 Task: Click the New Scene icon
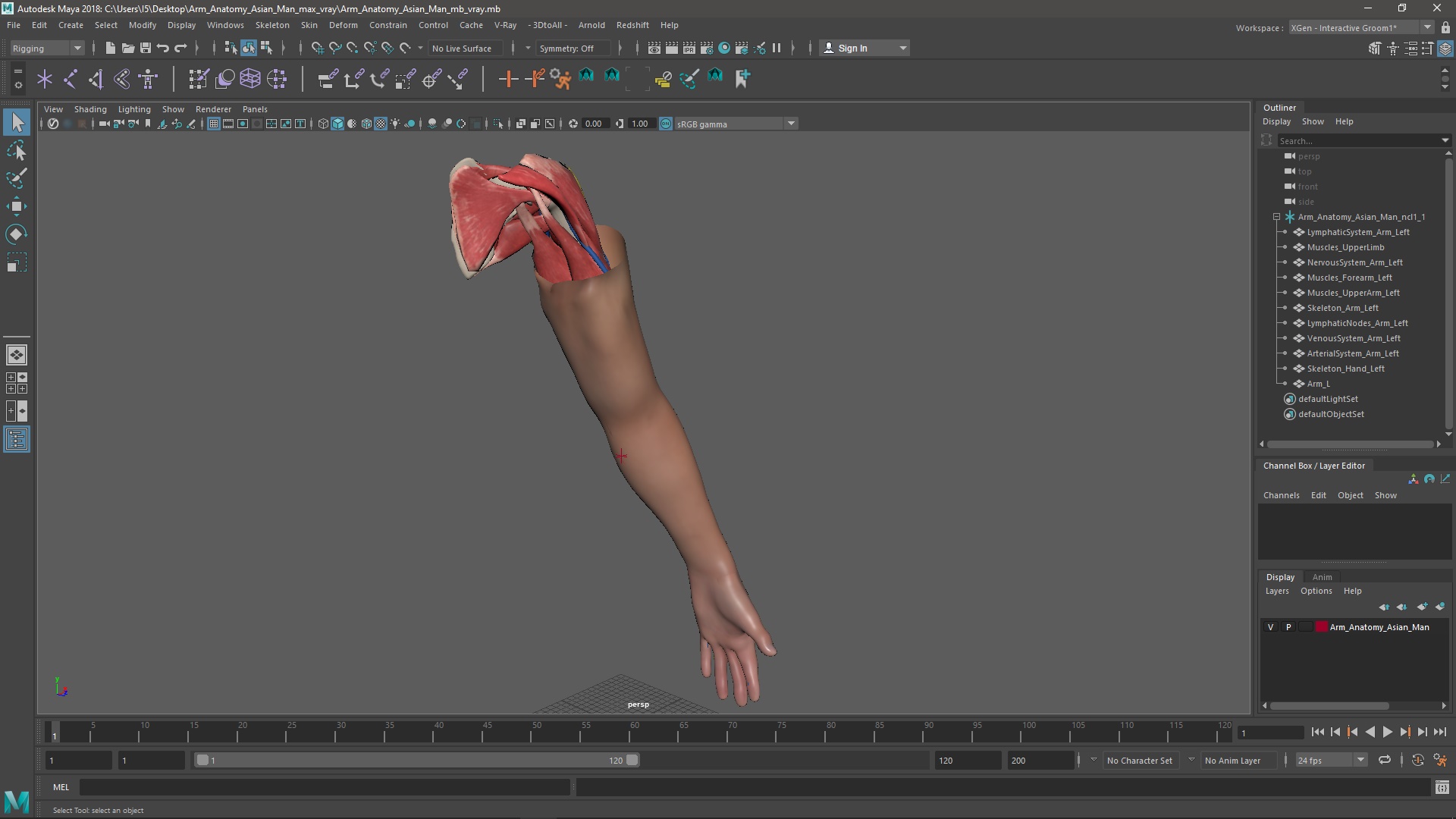pyautogui.click(x=110, y=48)
